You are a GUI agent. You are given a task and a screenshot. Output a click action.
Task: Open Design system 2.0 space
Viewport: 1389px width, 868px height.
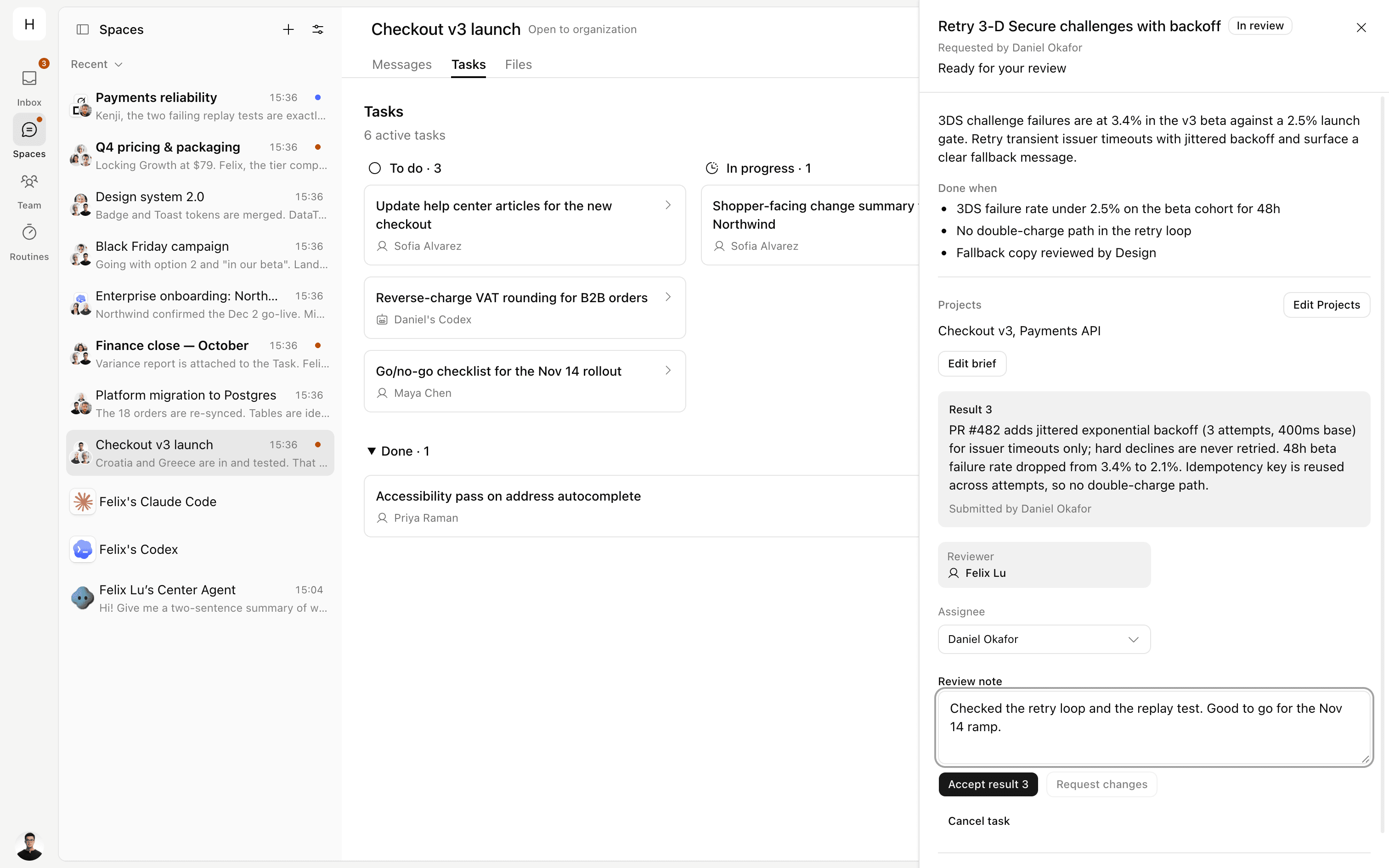(200, 205)
